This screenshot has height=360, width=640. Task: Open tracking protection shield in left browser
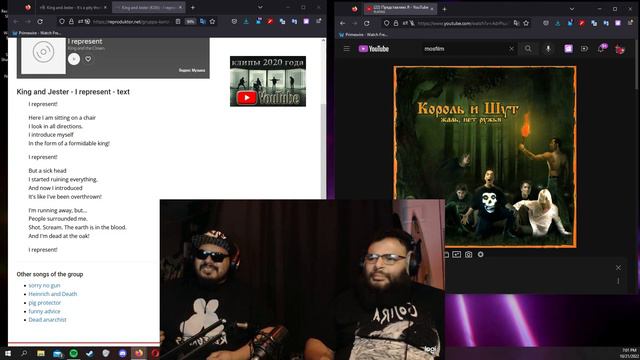tap(62, 21)
